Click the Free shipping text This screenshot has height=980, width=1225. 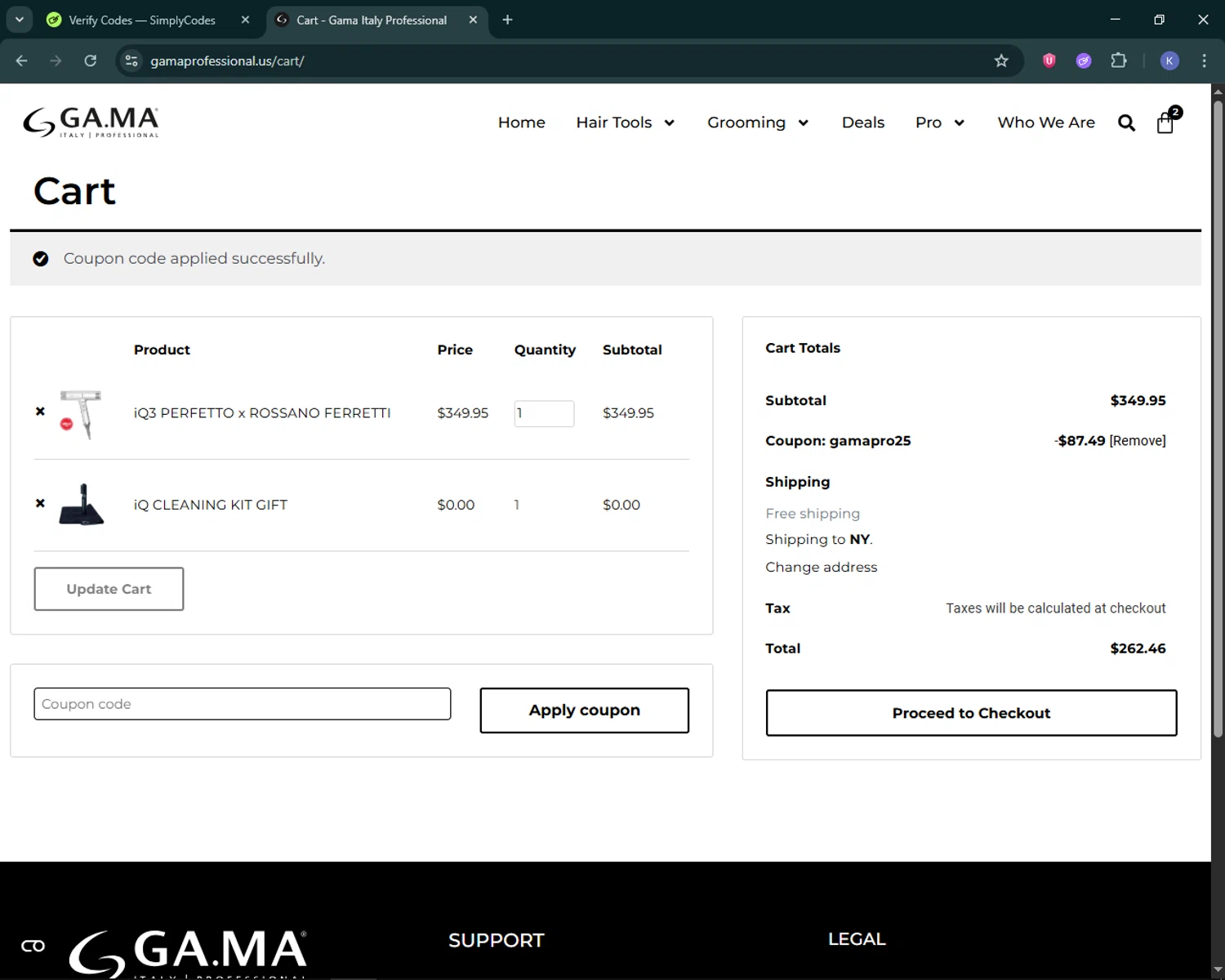point(813,514)
